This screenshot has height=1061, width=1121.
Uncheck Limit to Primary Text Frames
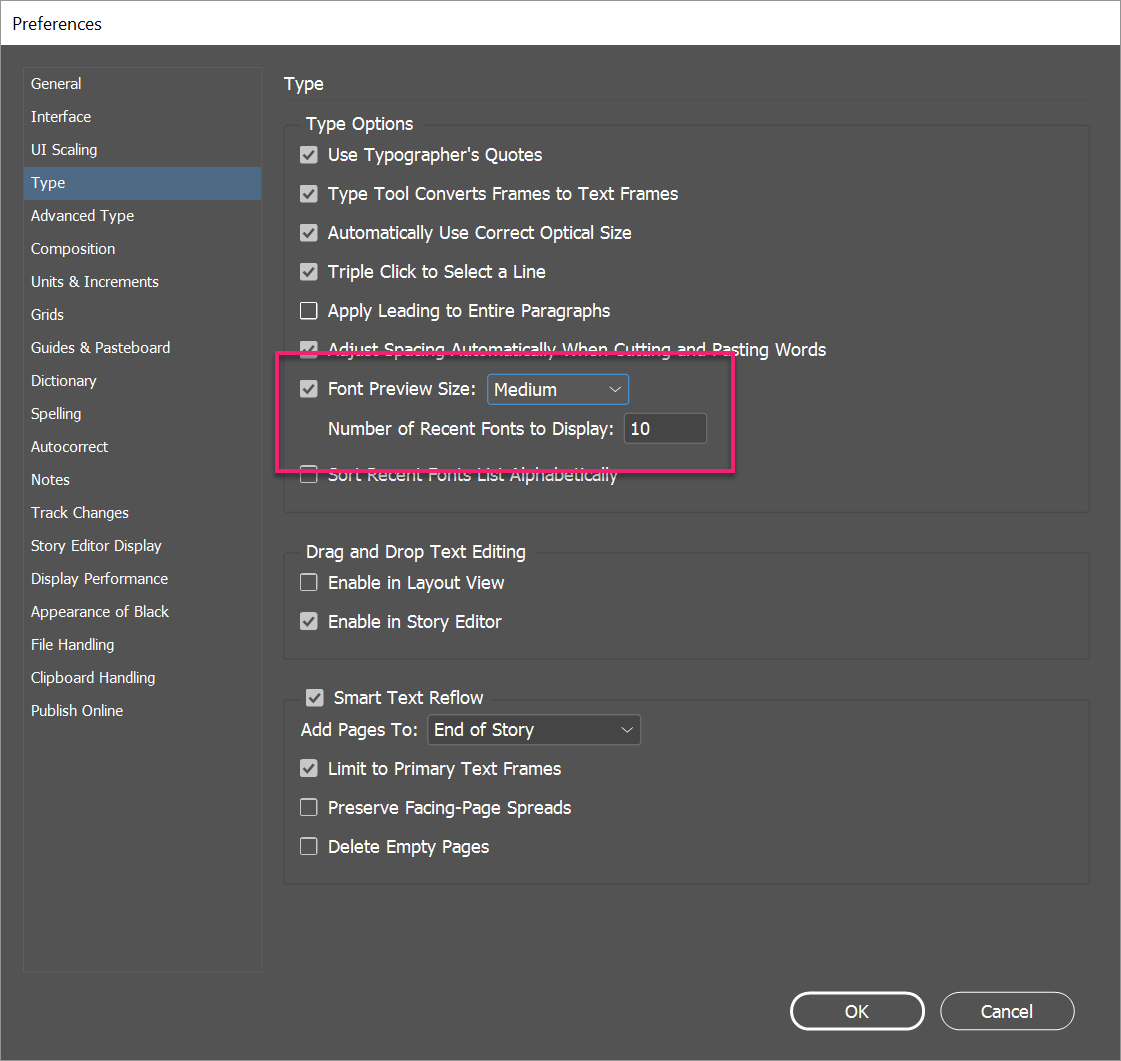pyautogui.click(x=309, y=769)
